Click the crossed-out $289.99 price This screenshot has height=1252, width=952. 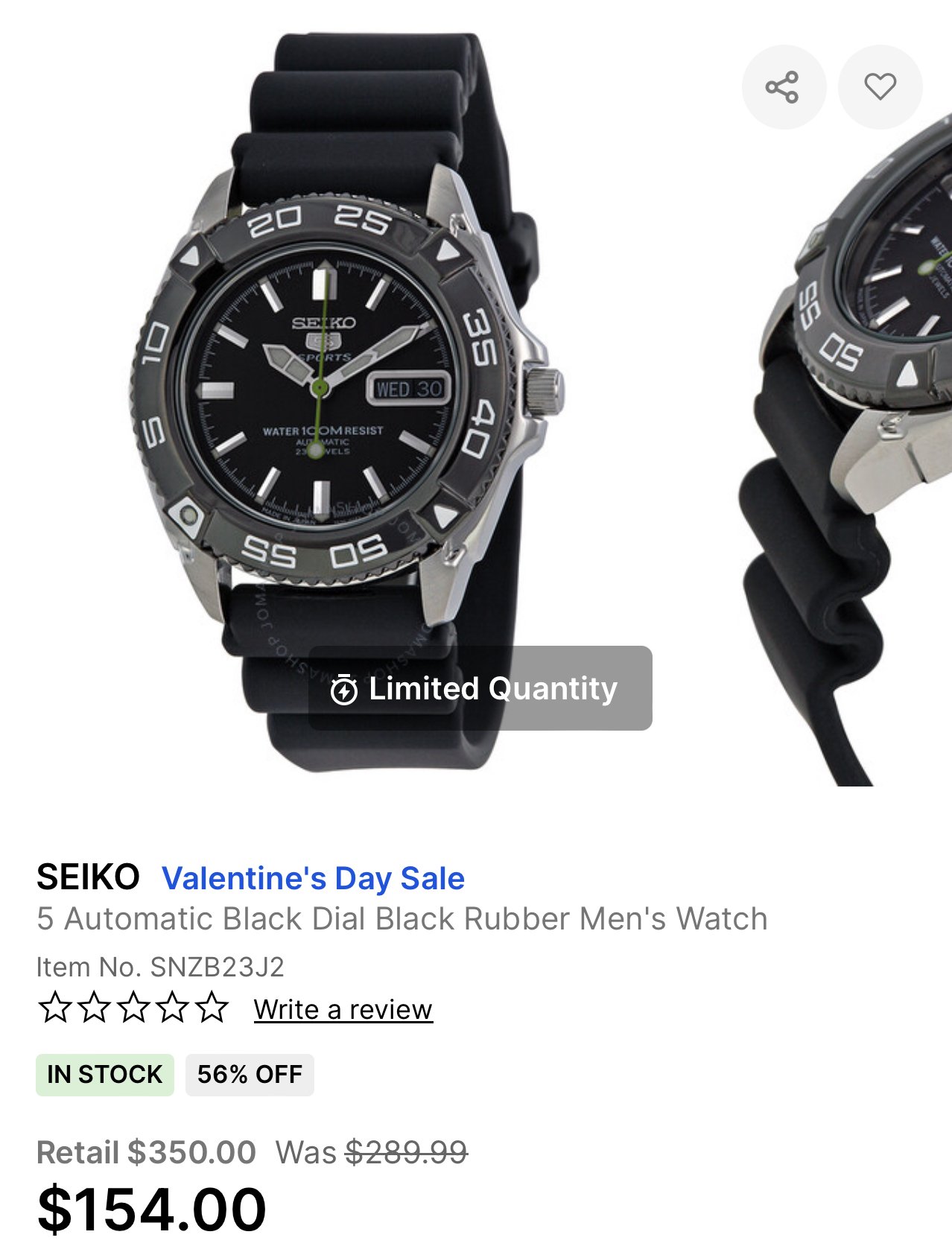click(x=407, y=1152)
